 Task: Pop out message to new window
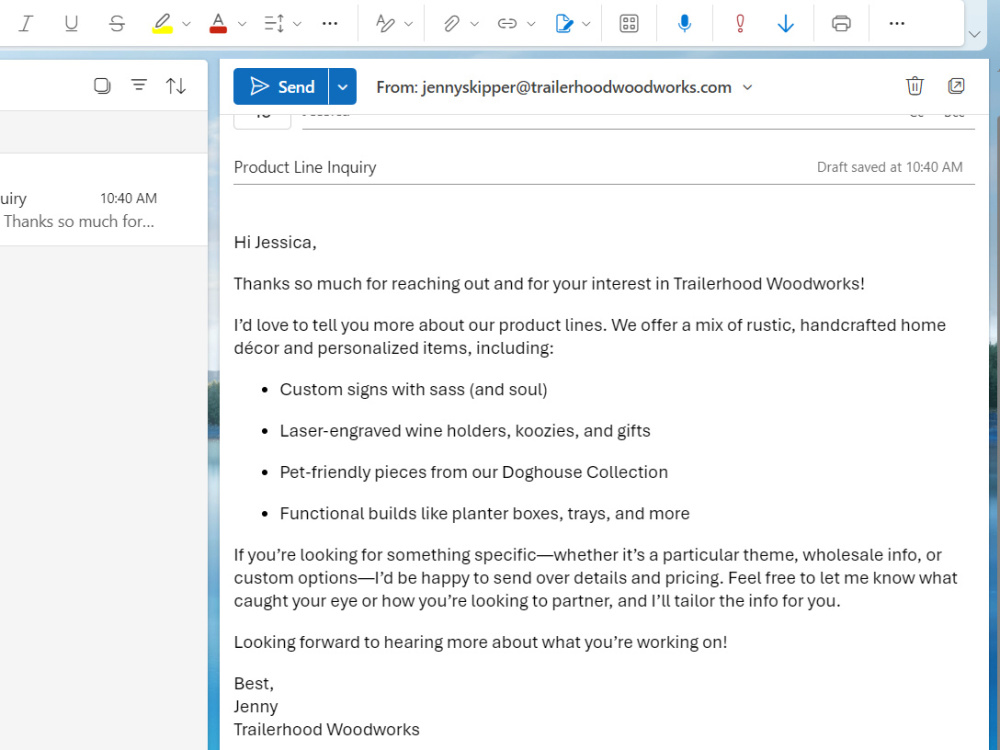956,86
